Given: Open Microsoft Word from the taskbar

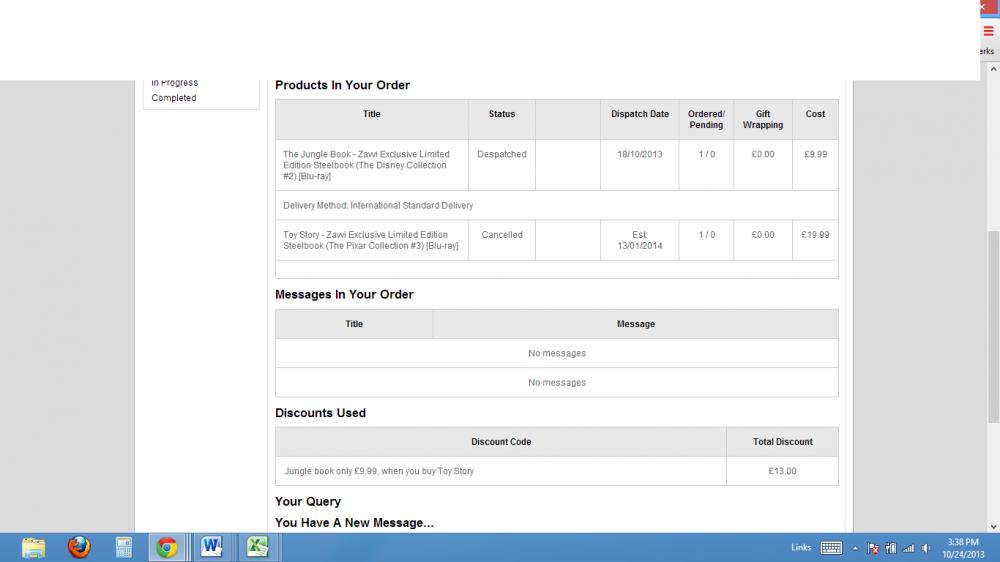Looking at the screenshot, I should click(x=212, y=547).
